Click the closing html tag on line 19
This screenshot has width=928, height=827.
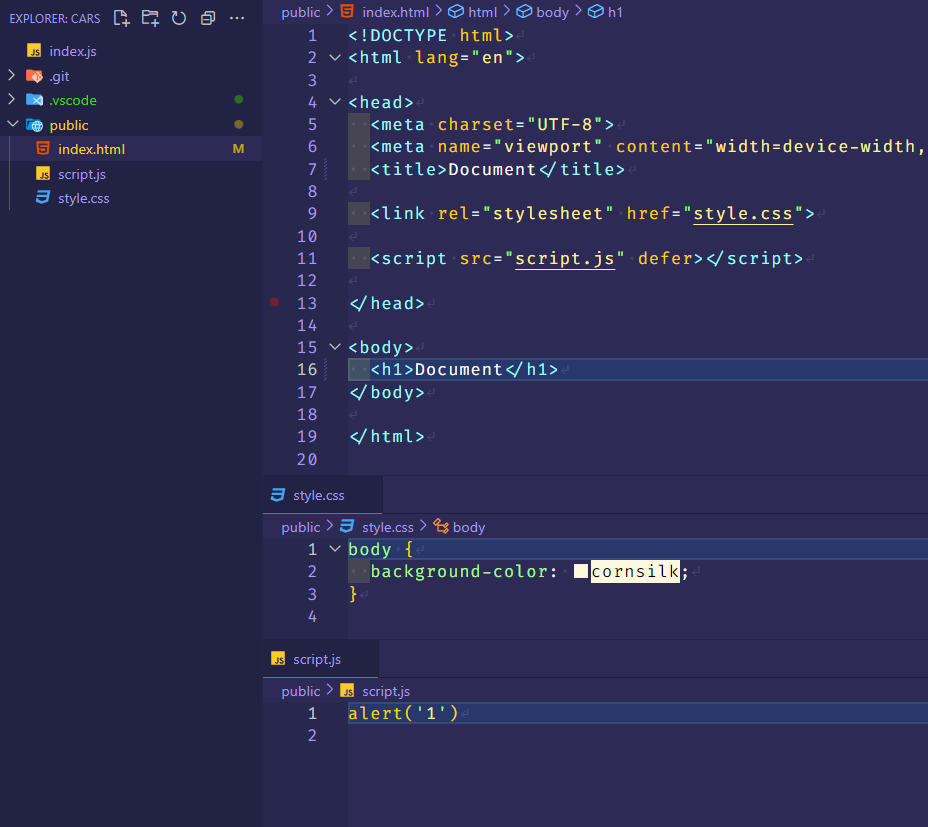pyautogui.click(x=387, y=436)
